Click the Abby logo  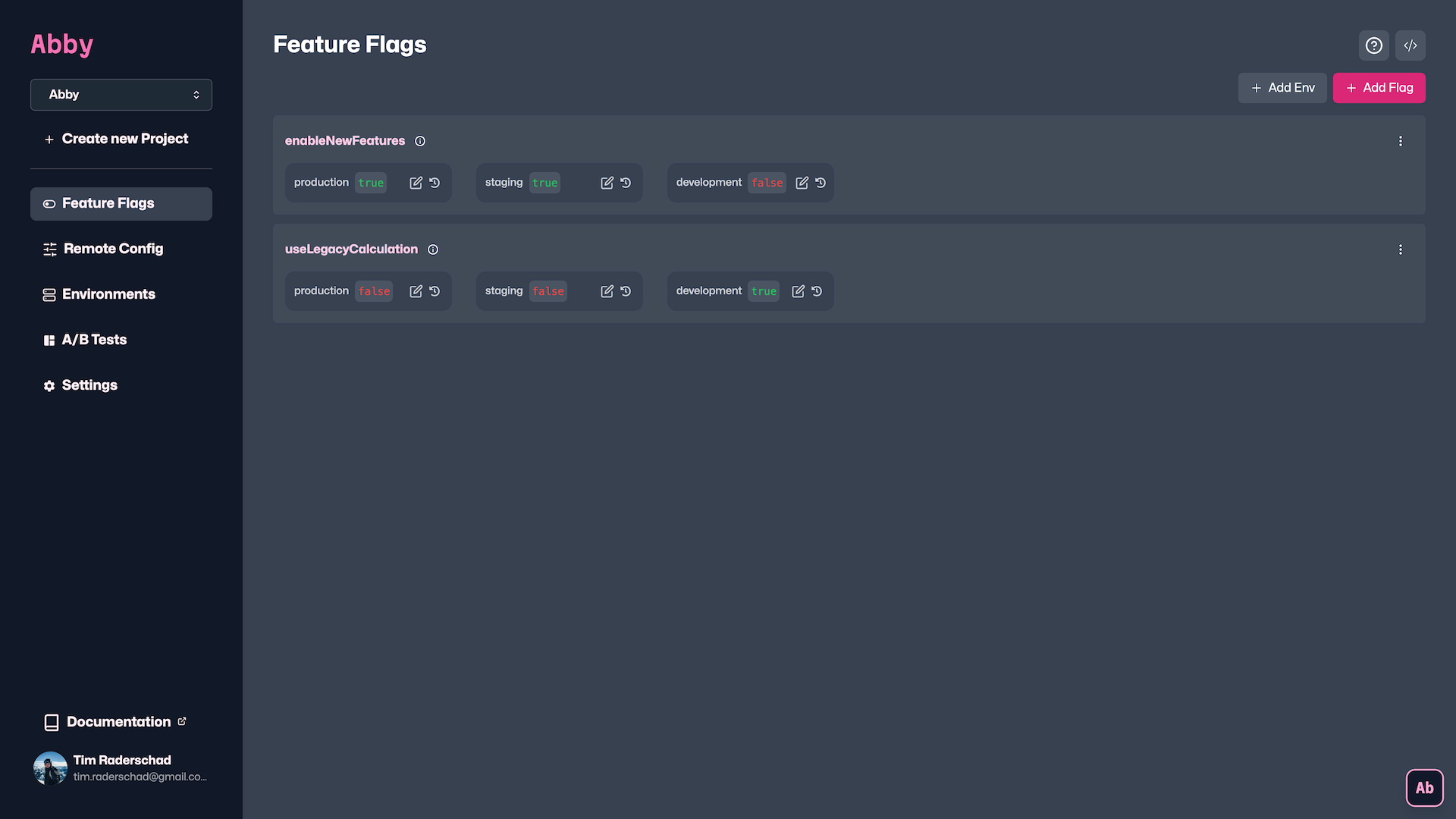pos(62,44)
